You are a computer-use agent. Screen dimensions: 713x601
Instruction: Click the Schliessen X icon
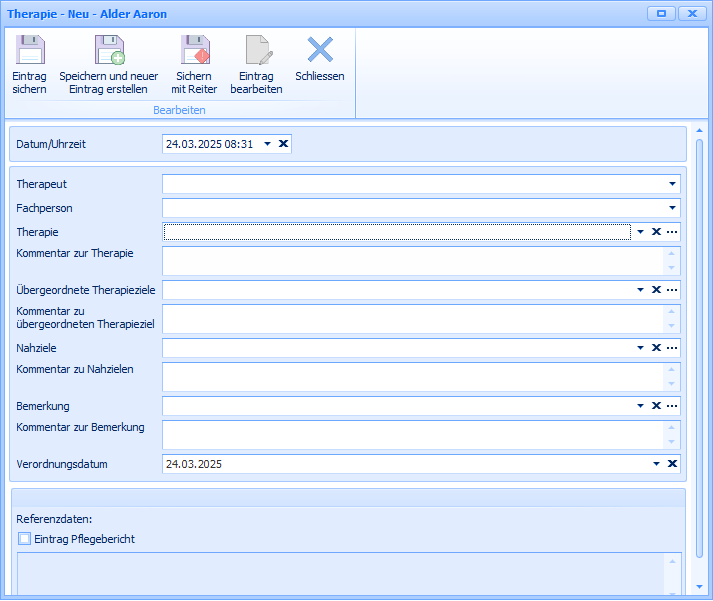pyautogui.click(x=320, y=50)
